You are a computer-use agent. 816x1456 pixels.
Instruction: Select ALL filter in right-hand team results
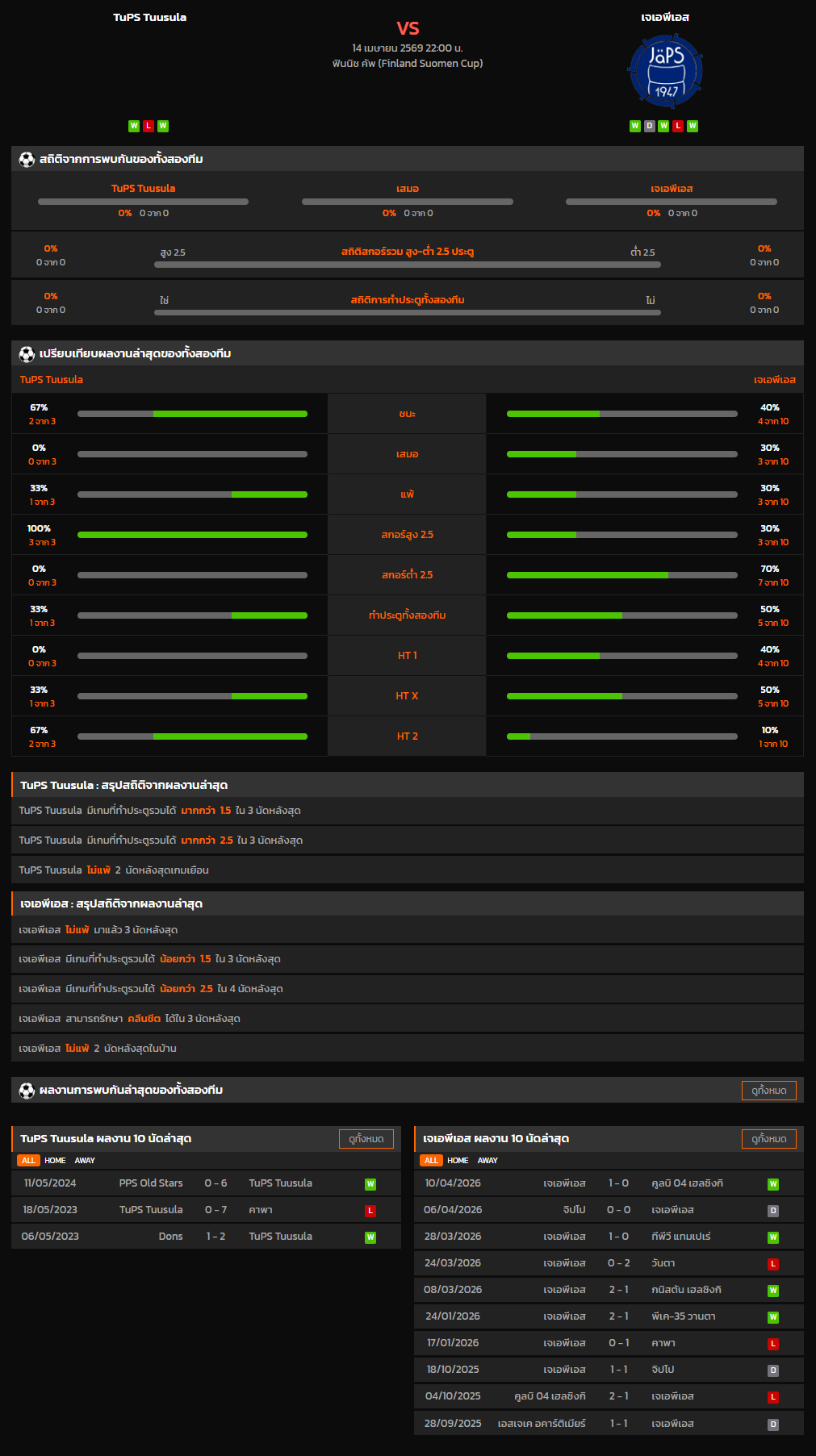coord(431,1160)
